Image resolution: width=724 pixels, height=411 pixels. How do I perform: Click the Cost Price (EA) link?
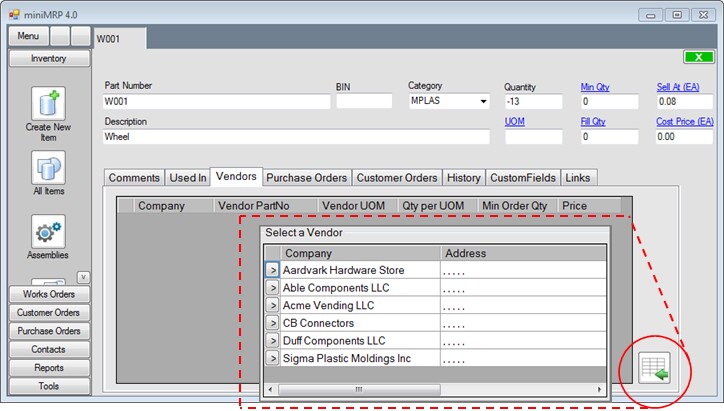[684, 121]
